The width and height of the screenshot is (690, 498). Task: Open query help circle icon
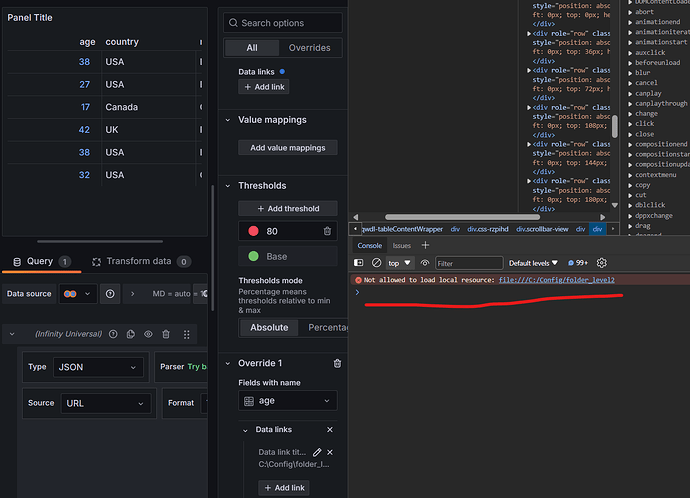point(113,334)
